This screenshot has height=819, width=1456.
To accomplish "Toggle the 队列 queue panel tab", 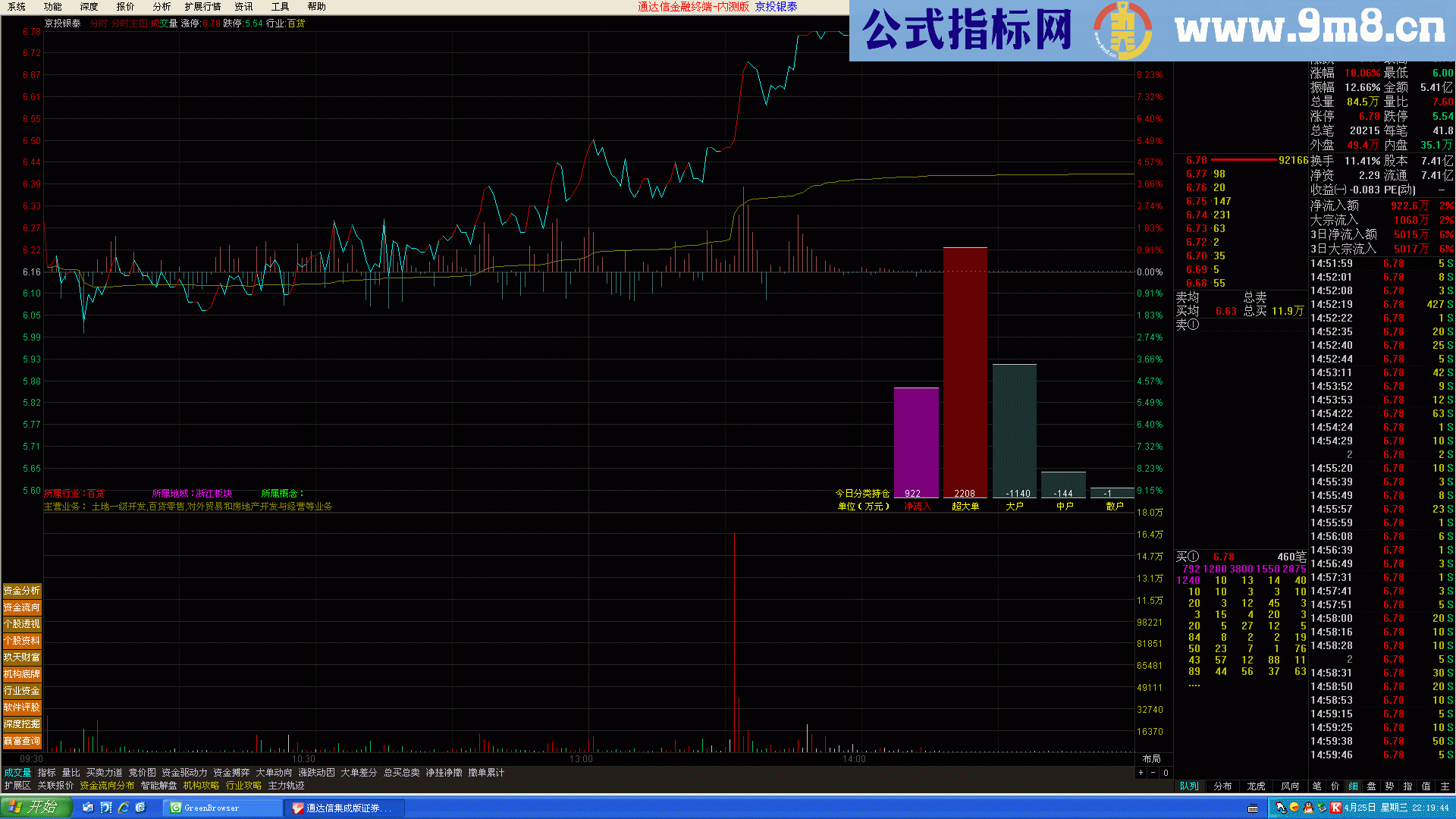I will tap(1190, 786).
